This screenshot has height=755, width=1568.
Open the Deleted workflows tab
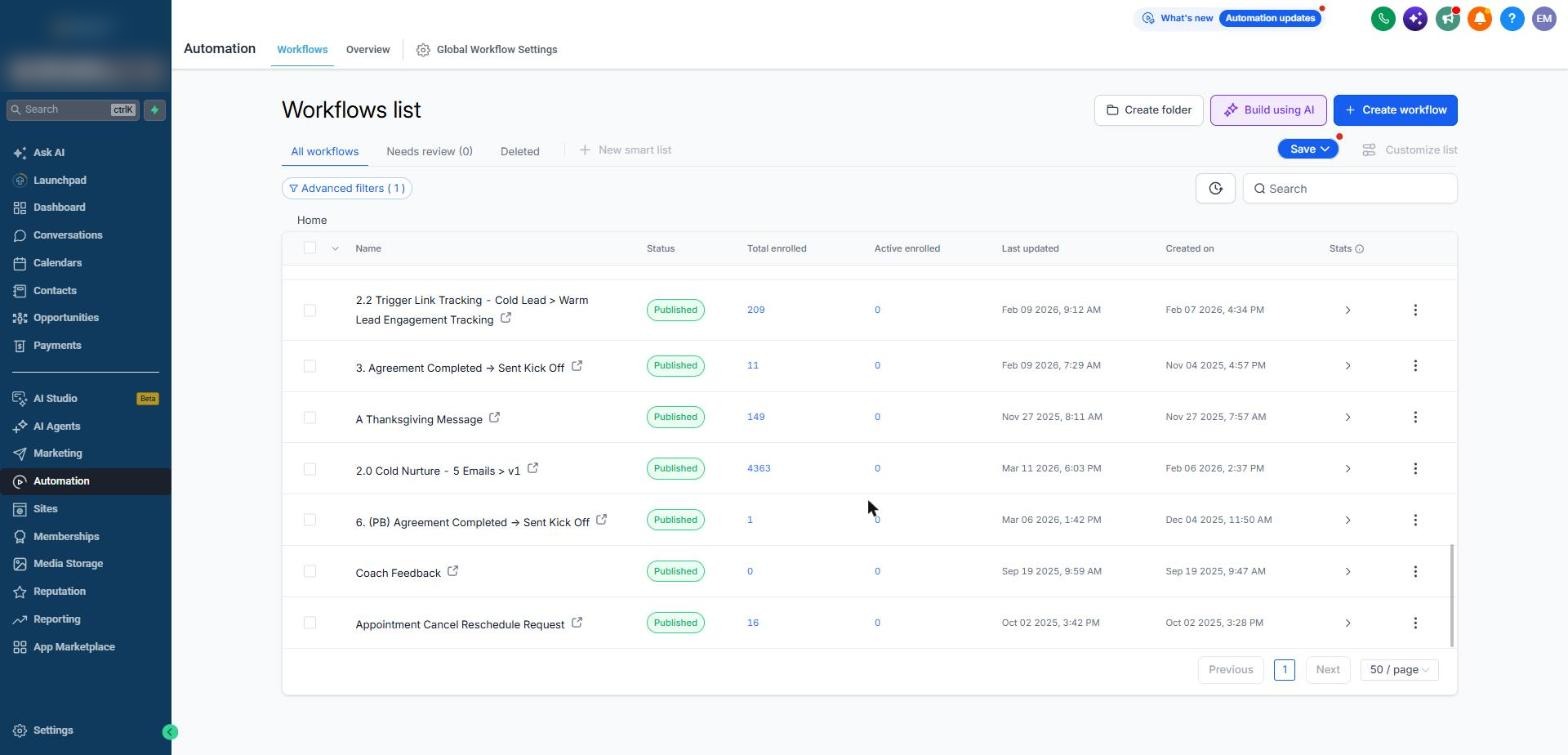click(x=520, y=151)
